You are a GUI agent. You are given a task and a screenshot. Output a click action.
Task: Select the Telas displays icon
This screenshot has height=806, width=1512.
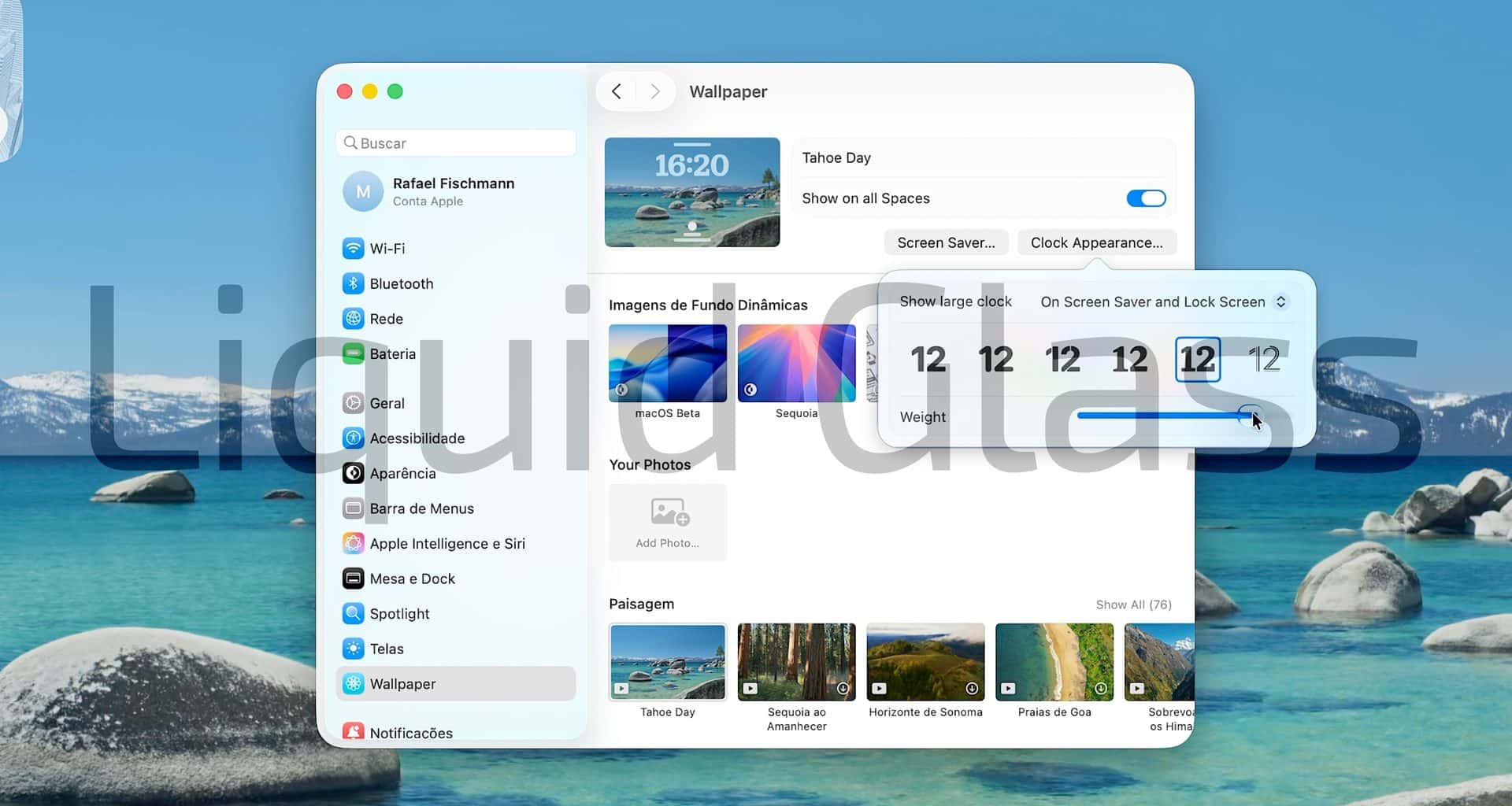click(354, 649)
